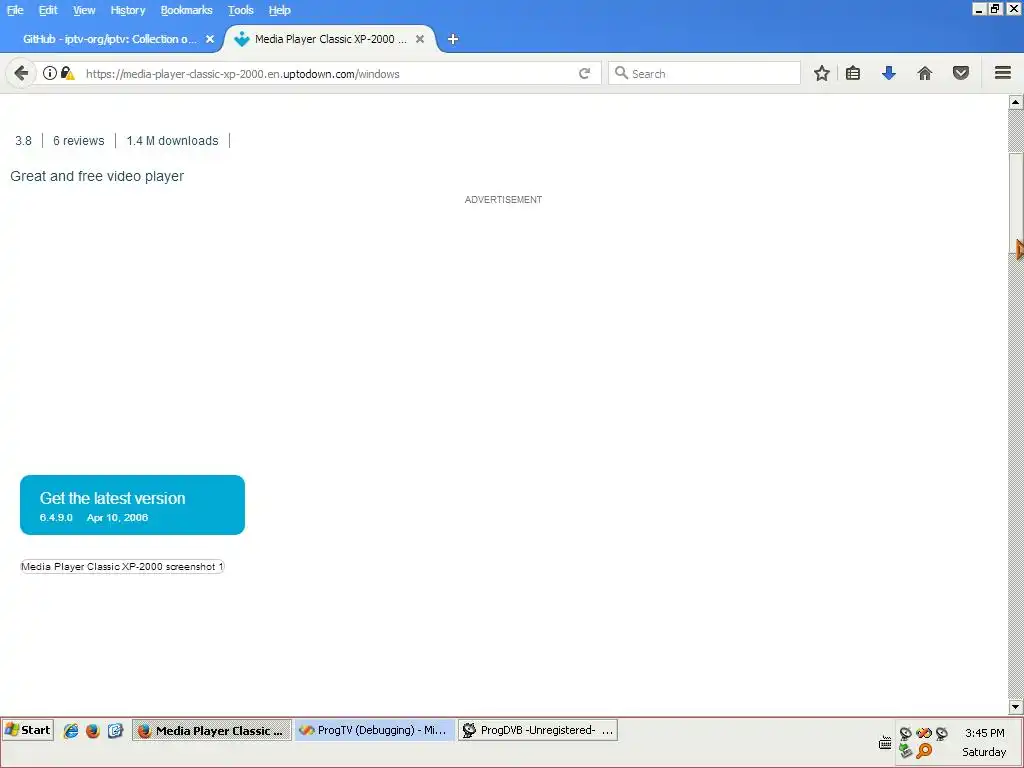This screenshot has width=1024, height=768.
Task: Click the vertical scrollbar thumb
Action: pyautogui.click(x=1016, y=202)
